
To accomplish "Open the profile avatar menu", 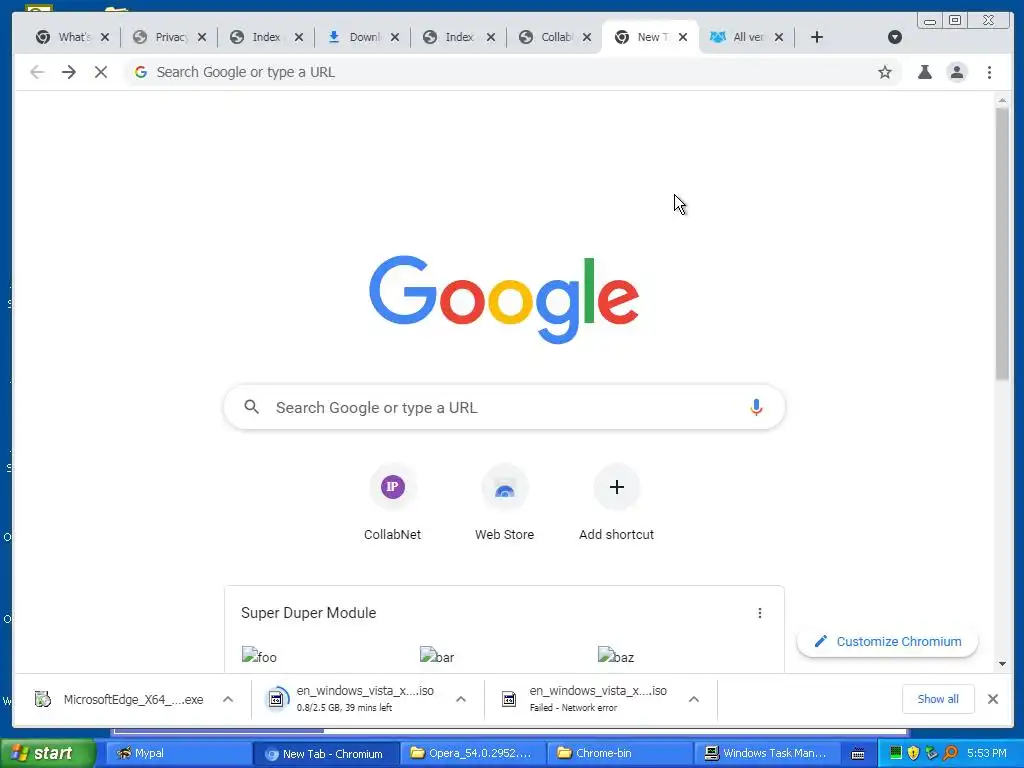I will click(957, 72).
